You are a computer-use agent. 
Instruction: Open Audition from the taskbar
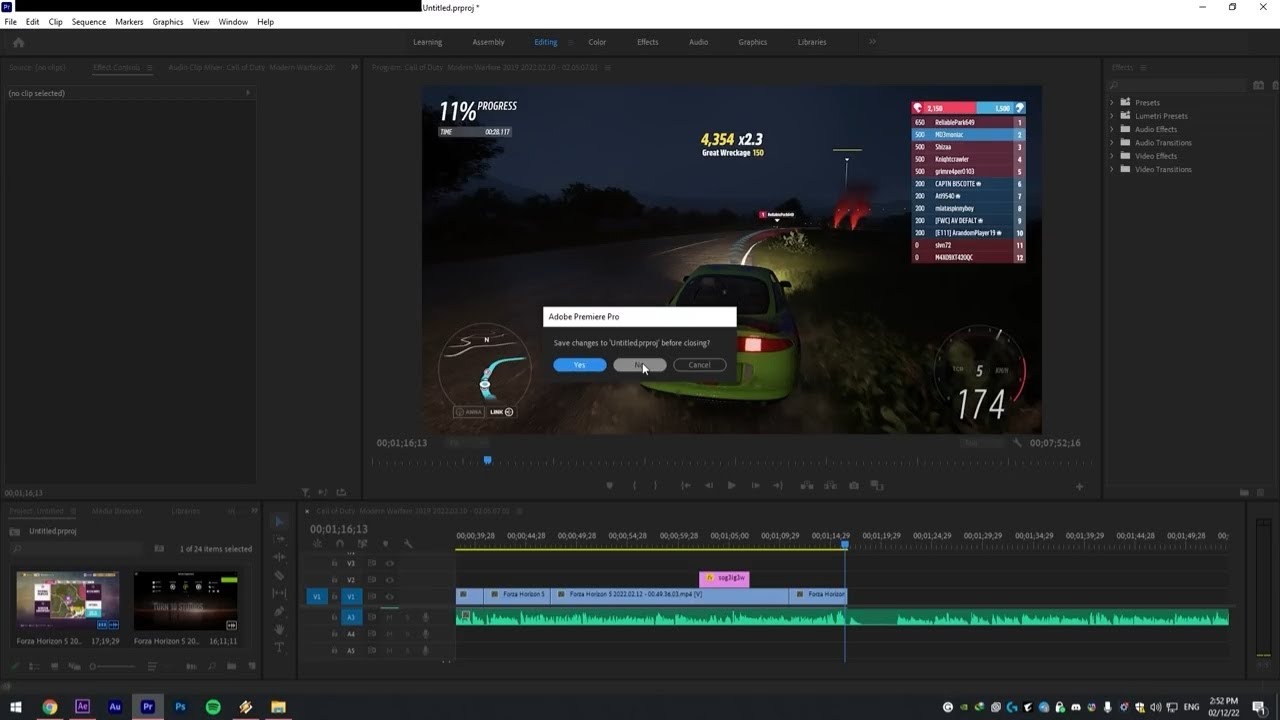click(x=115, y=706)
